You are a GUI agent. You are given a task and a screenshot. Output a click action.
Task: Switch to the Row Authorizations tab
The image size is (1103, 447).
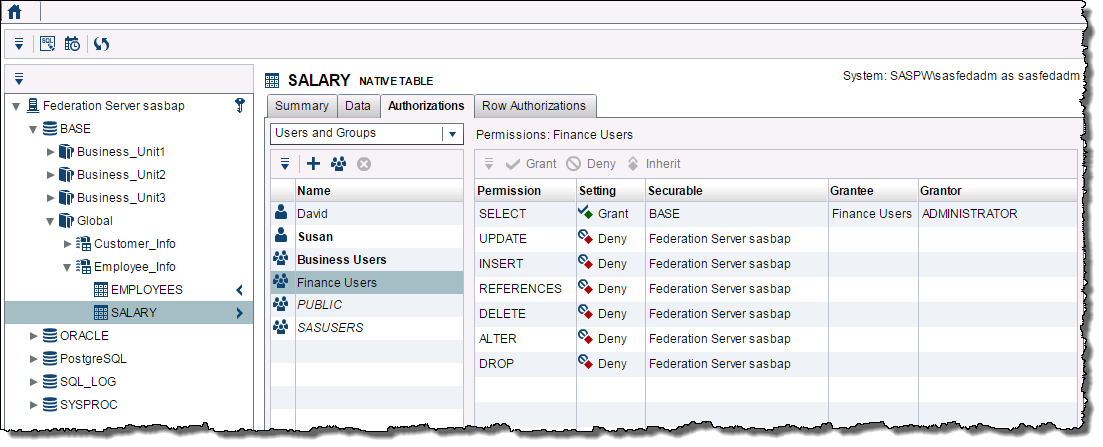click(x=534, y=106)
